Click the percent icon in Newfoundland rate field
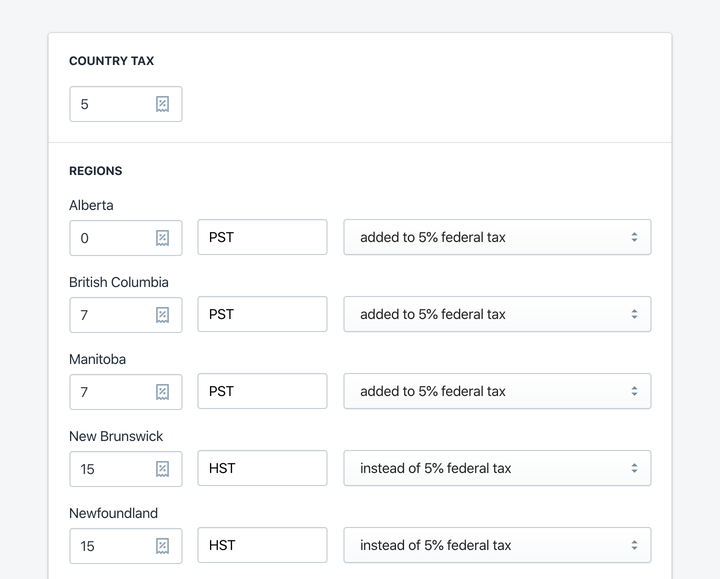Viewport: 720px width, 579px height. [162, 546]
